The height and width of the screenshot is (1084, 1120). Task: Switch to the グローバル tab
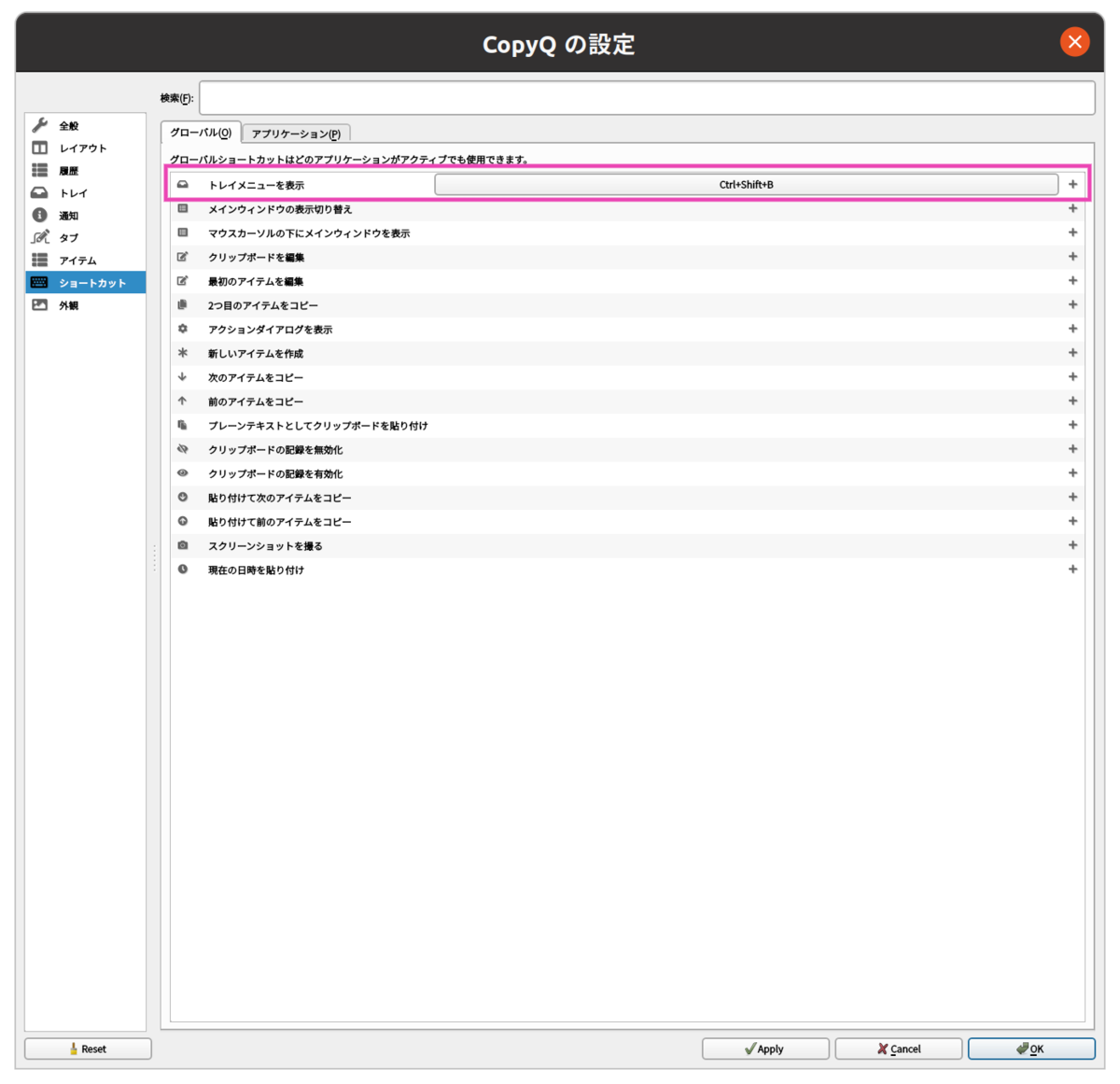(201, 133)
